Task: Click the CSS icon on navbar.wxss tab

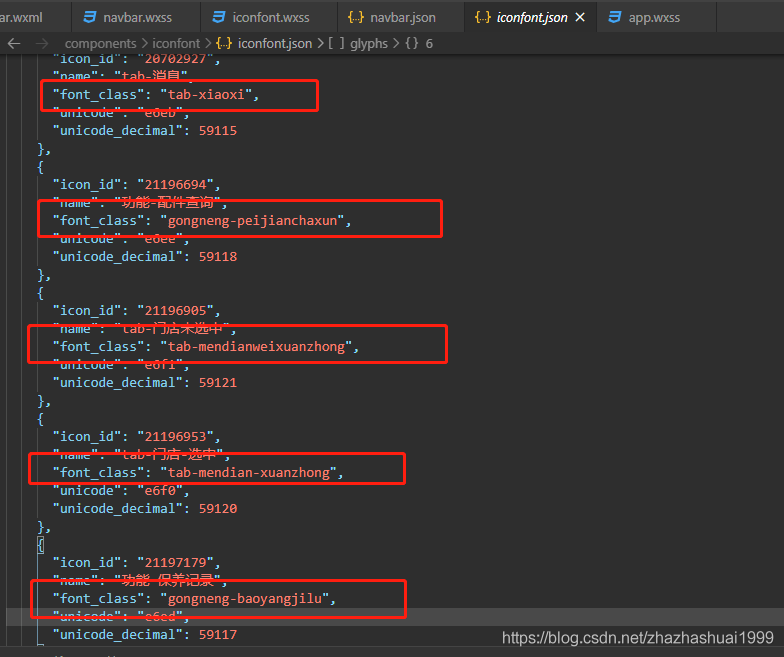Action: (x=90, y=18)
